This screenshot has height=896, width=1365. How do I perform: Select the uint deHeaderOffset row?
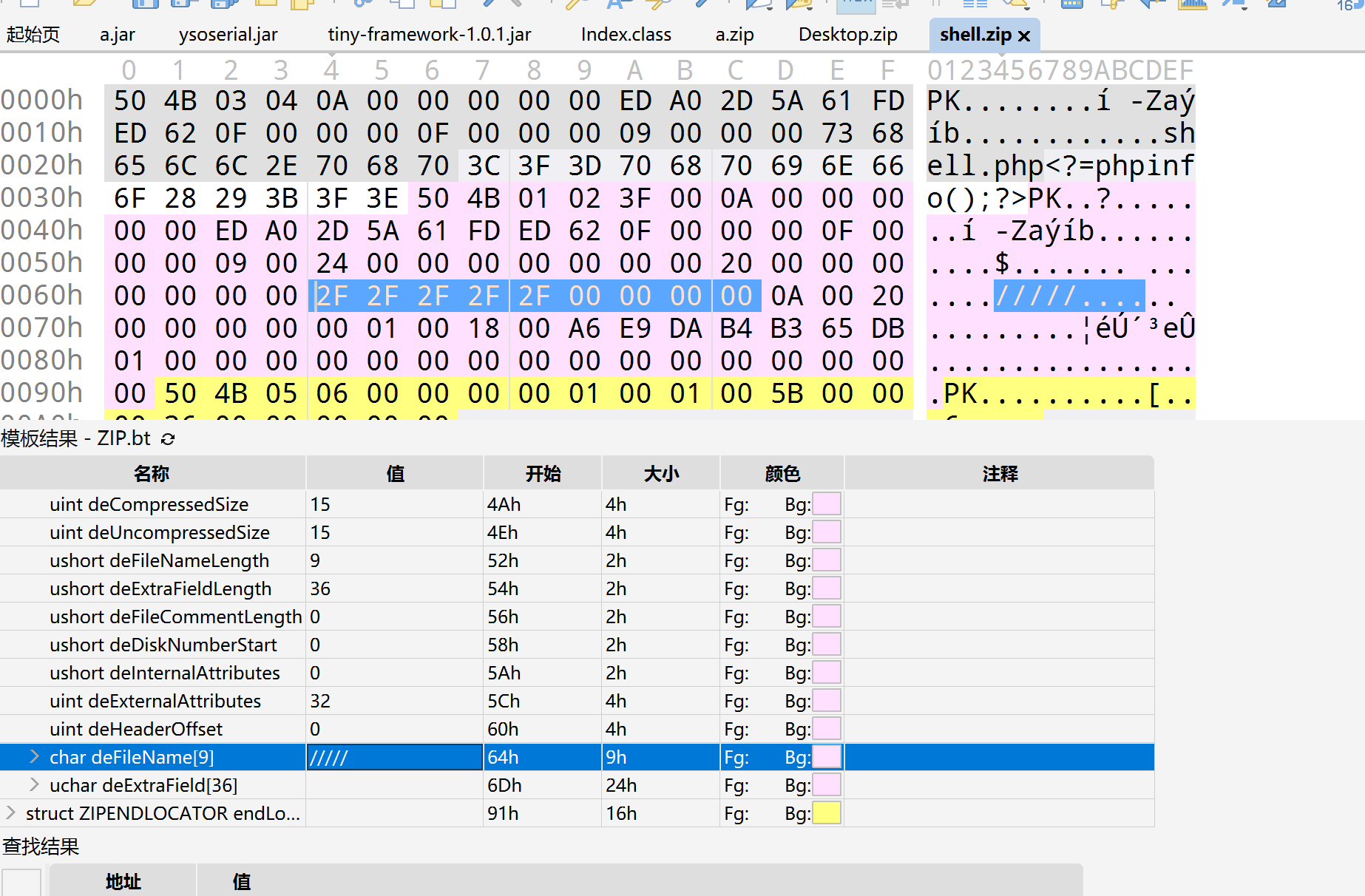coord(136,729)
